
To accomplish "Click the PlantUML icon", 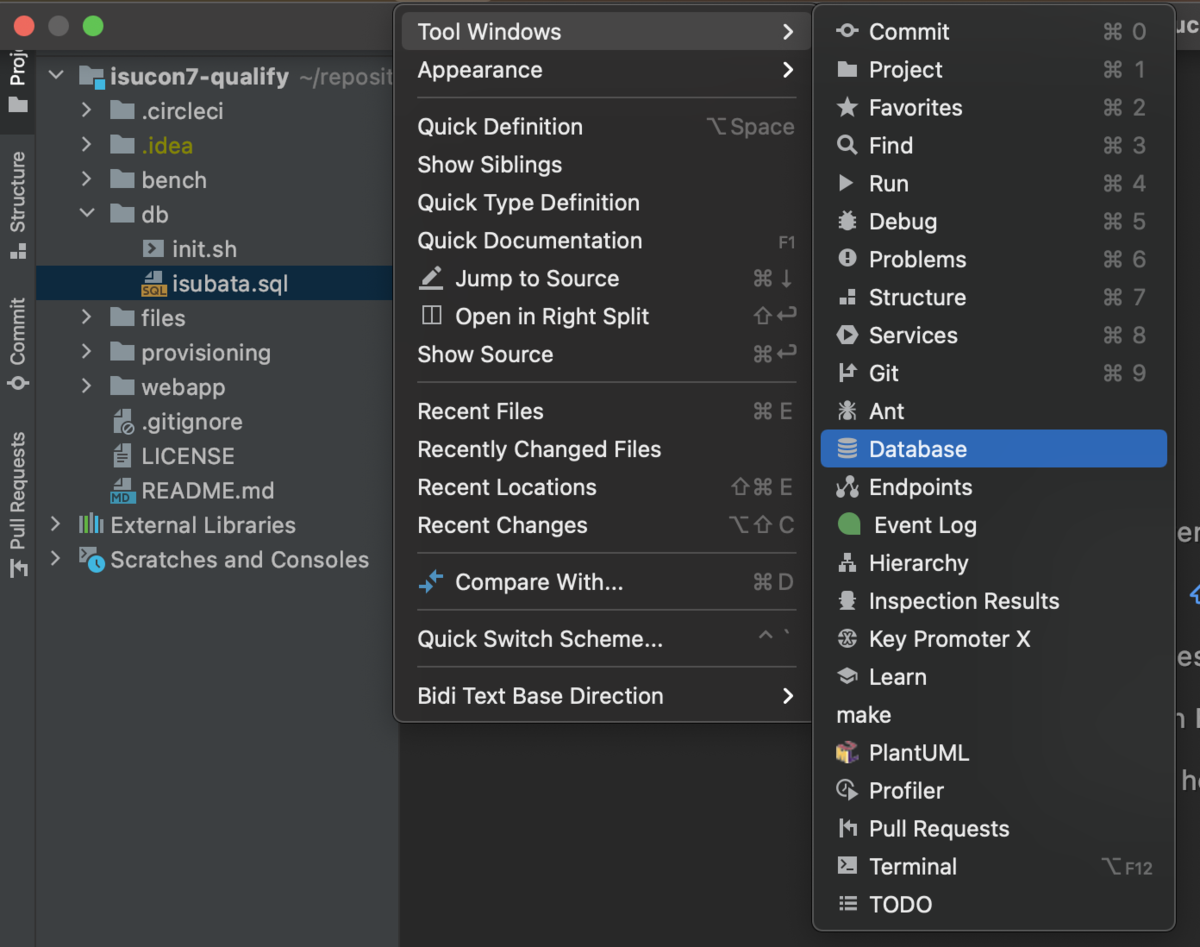I will pyautogui.click(x=847, y=753).
